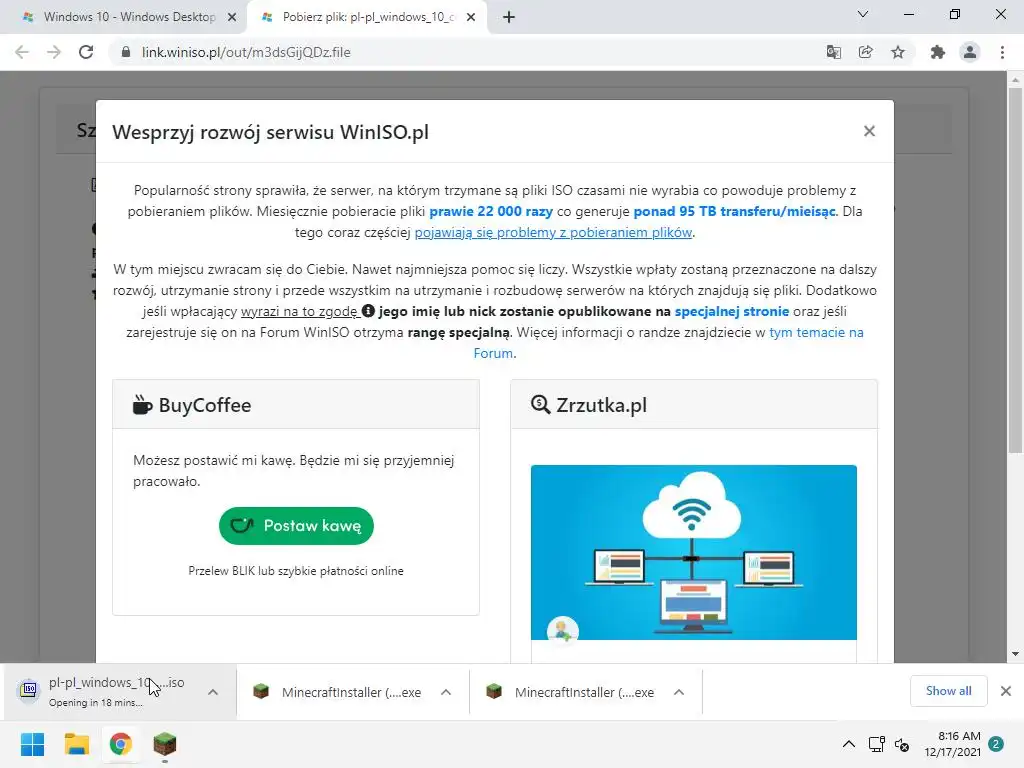The image size is (1024, 768).
Task: Open File Explorer from the taskbar
Action: pos(76,744)
